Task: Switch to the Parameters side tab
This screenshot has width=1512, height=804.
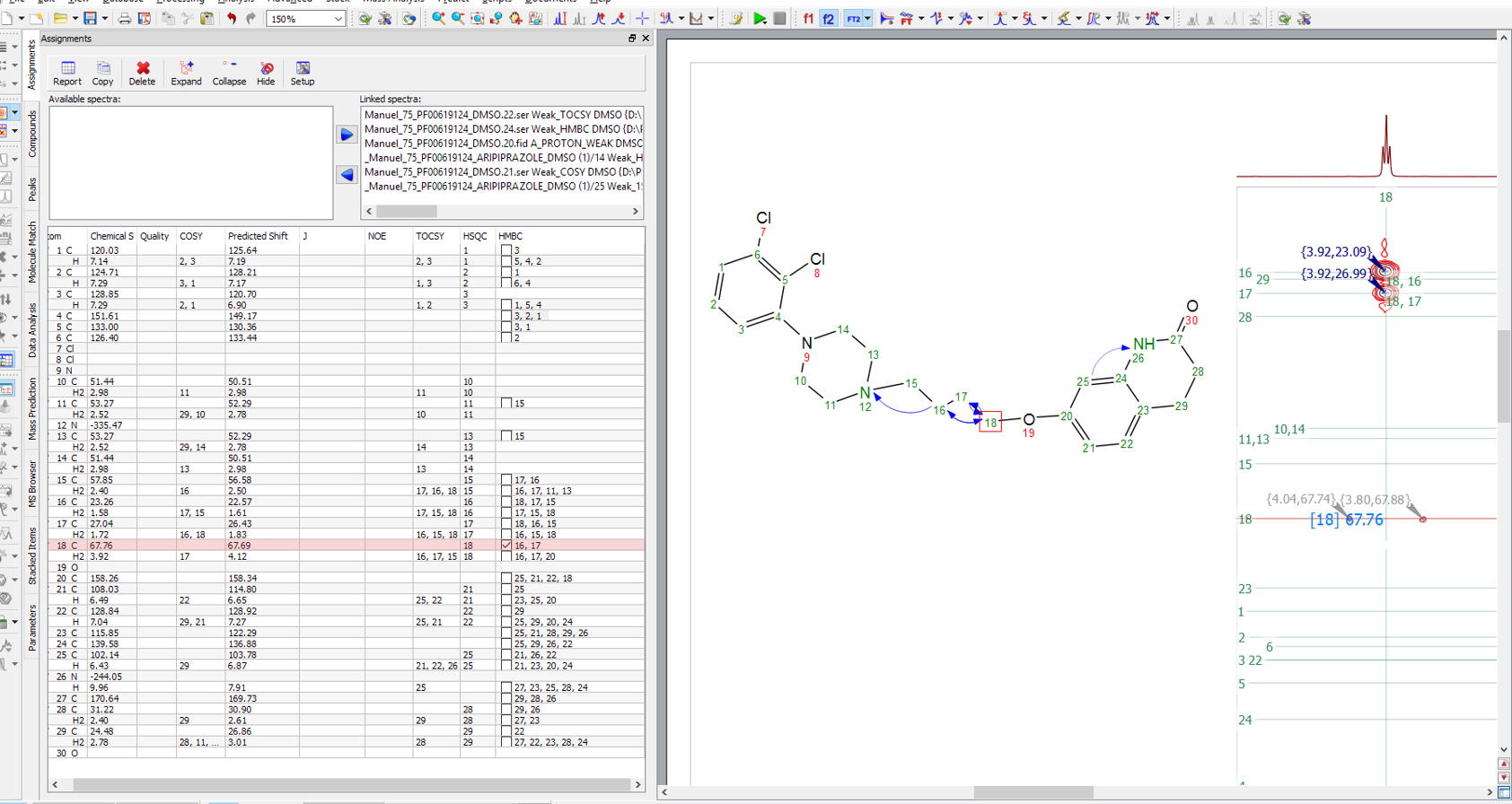Action: 32,627
